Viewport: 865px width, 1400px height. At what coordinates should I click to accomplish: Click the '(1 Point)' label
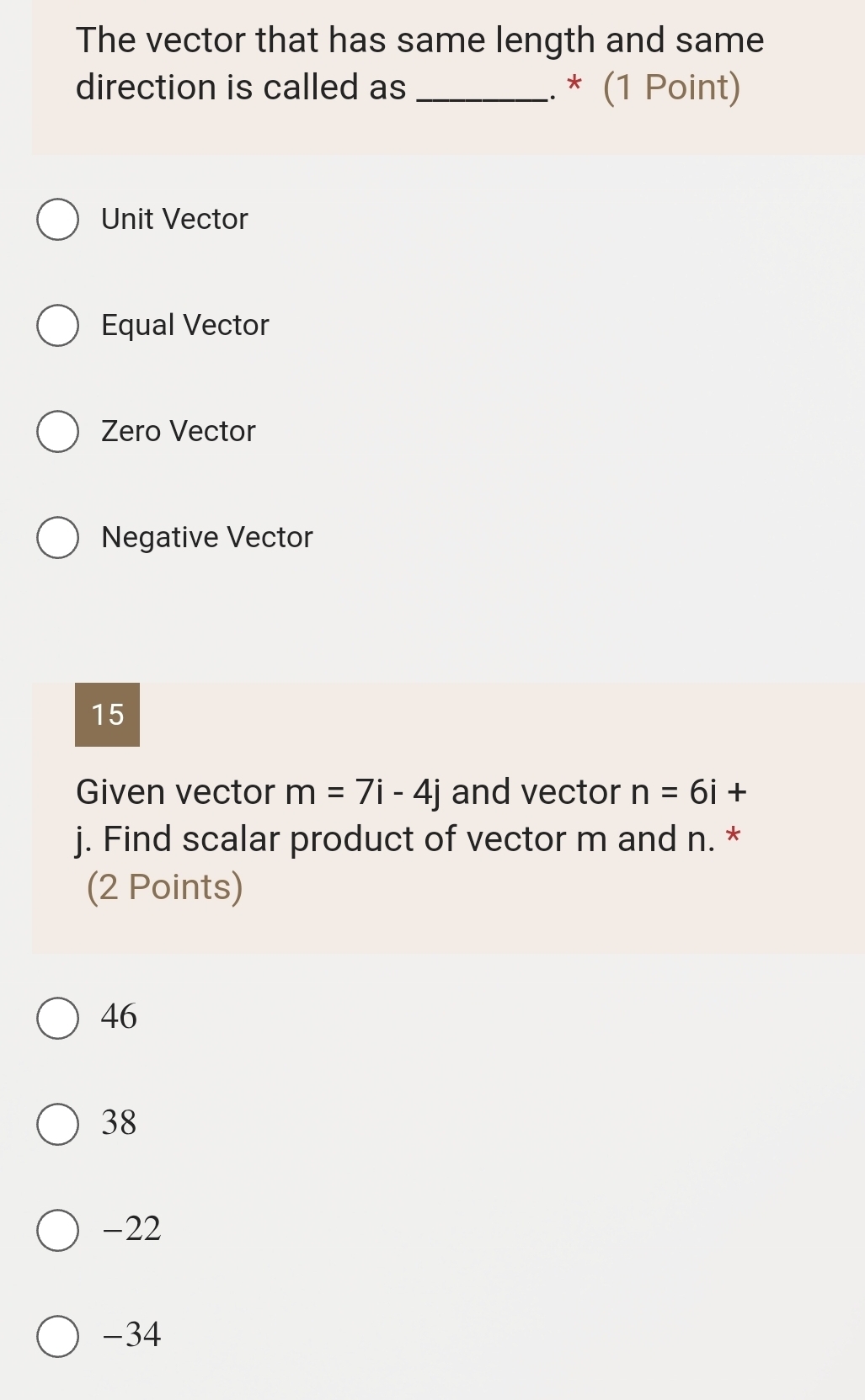pyautogui.click(x=672, y=88)
